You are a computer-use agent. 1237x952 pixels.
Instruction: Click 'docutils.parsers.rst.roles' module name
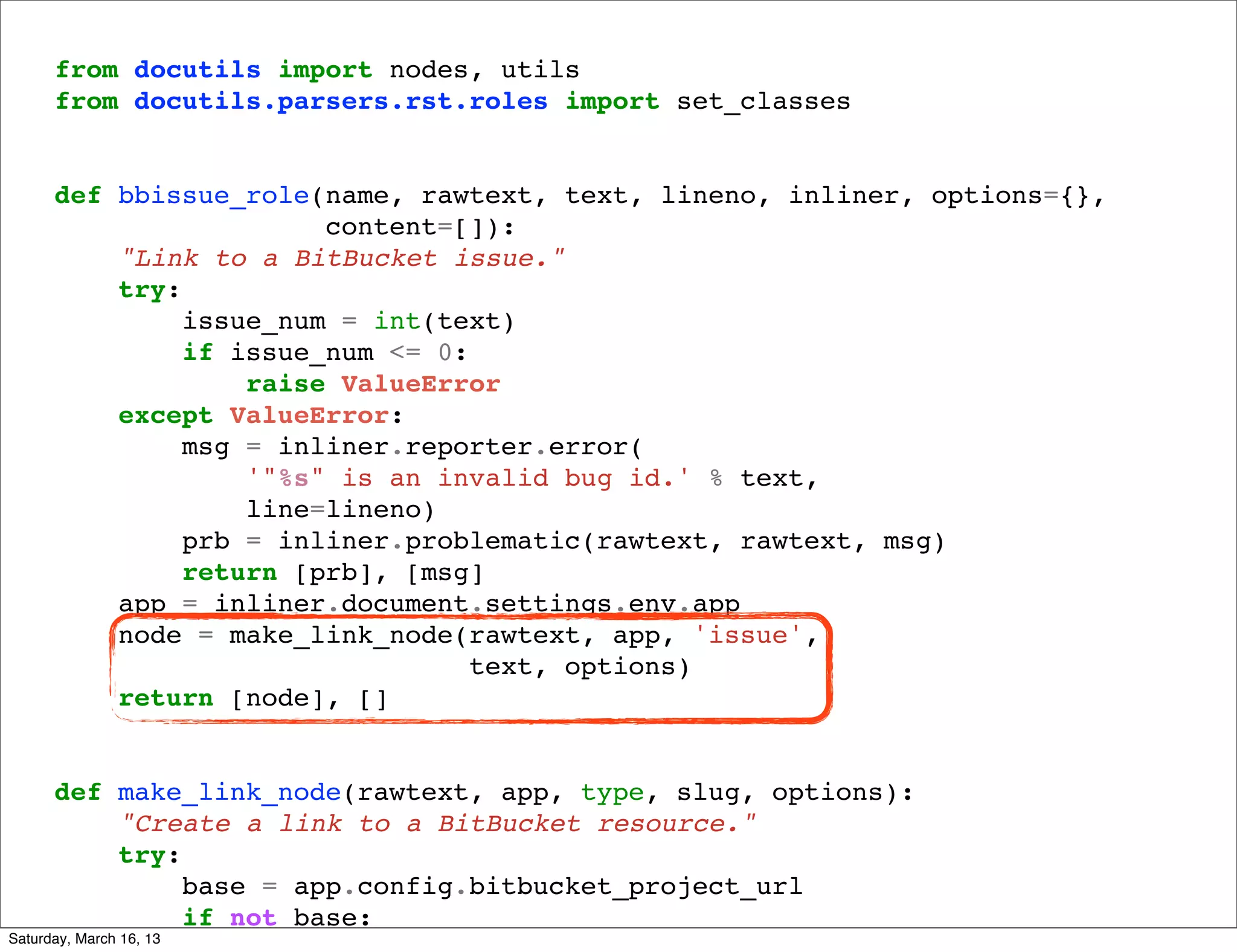[x=341, y=101]
